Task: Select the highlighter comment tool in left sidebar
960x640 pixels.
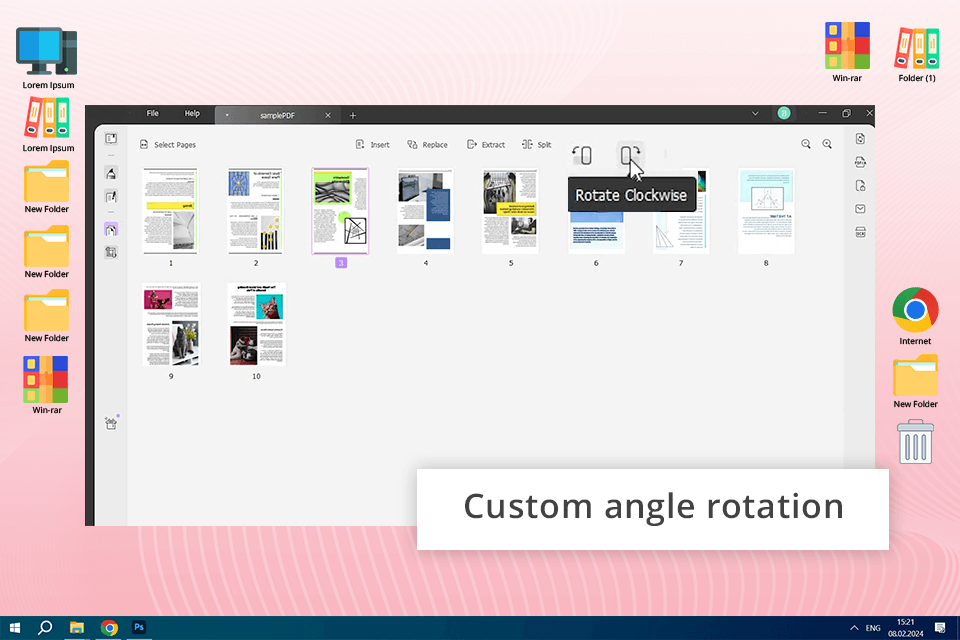Action: tap(111, 172)
